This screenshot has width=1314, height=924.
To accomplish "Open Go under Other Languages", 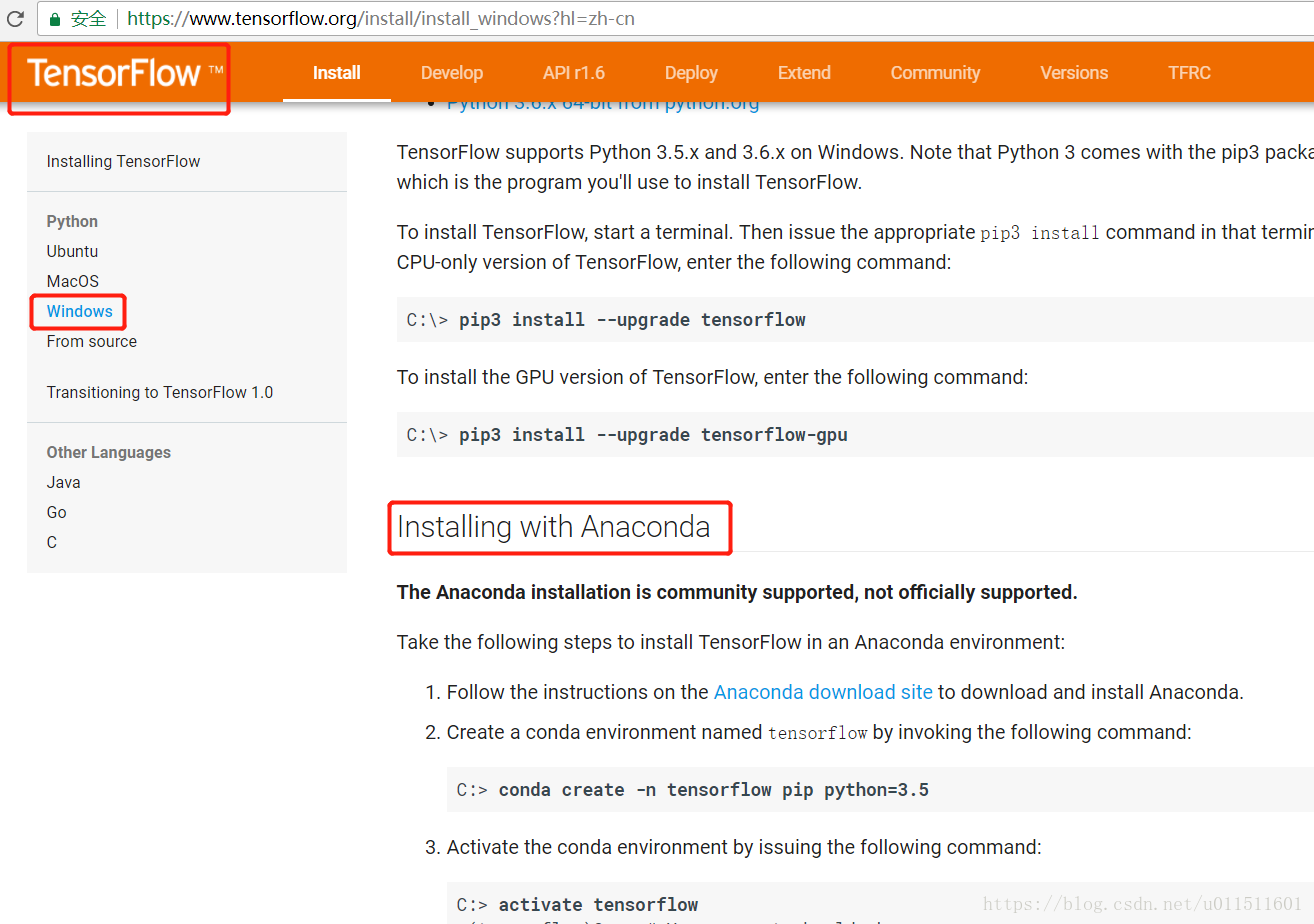I will [x=56, y=512].
